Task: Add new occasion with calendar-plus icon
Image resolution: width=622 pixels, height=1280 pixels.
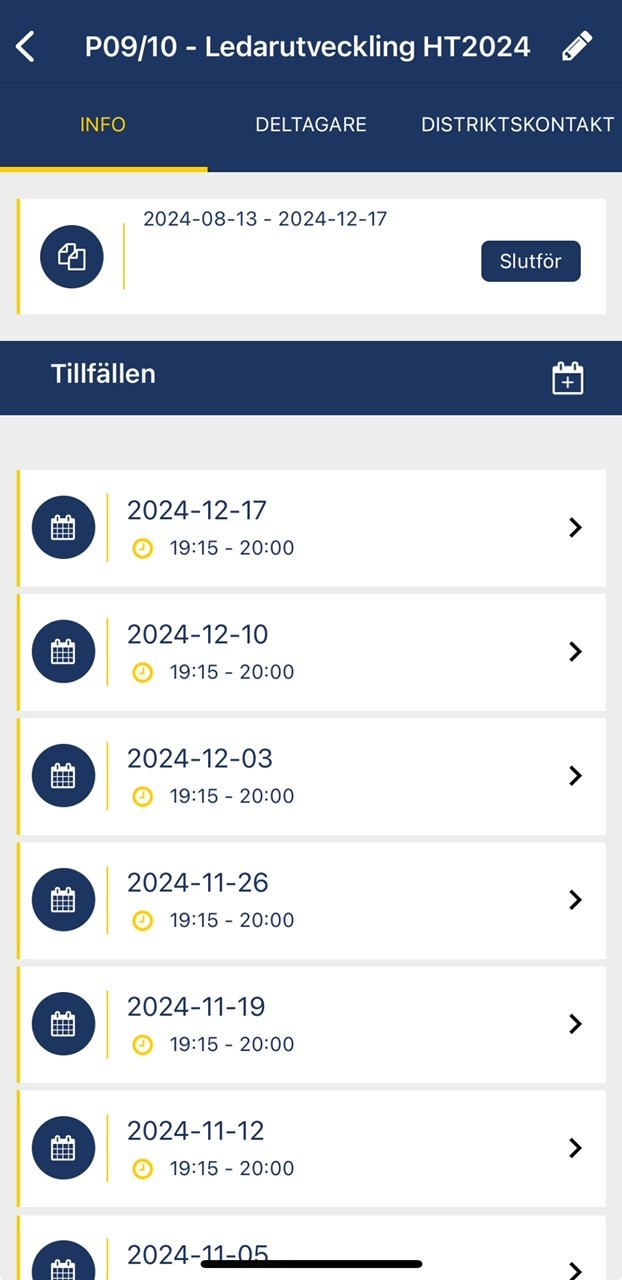Action: tap(567, 378)
